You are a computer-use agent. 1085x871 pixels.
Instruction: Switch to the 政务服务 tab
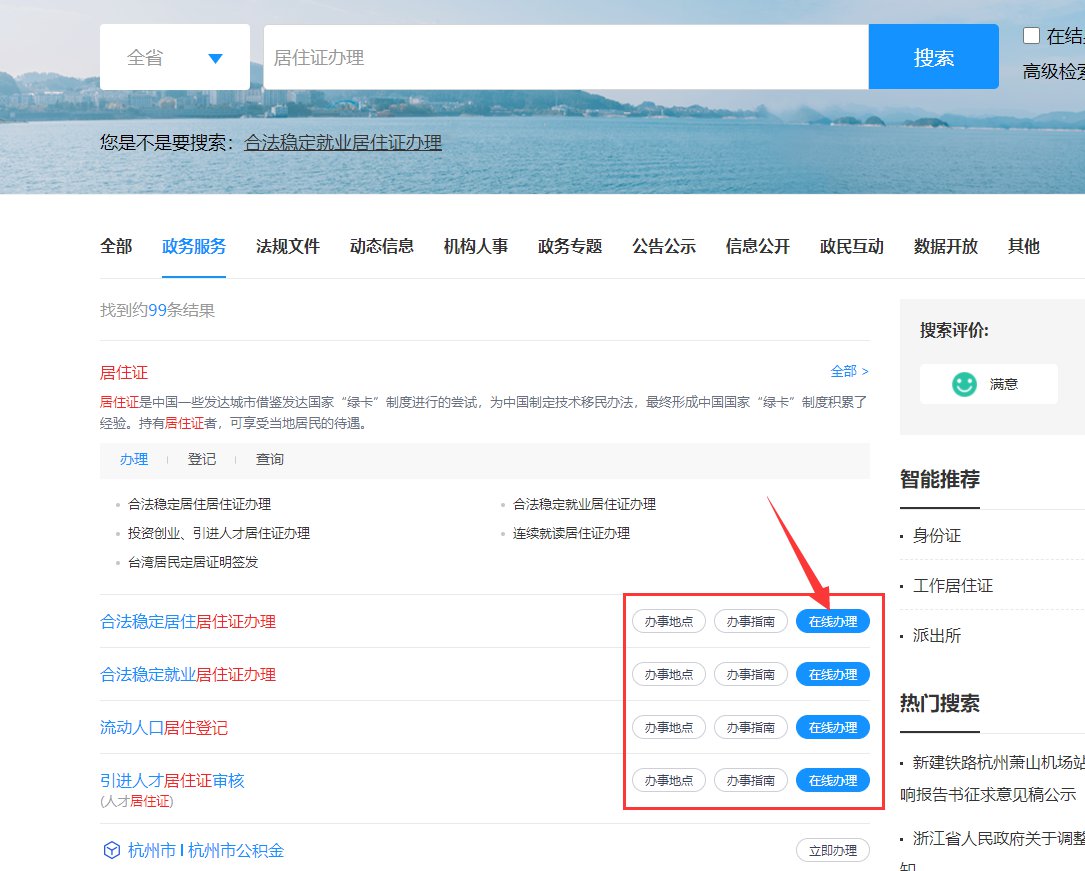pyautogui.click(x=194, y=246)
